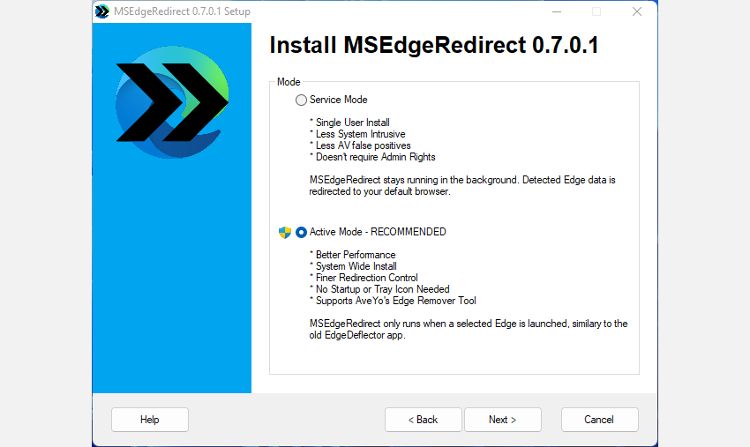Close the setup window
This screenshot has height=447, width=750.
pos(637,11)
